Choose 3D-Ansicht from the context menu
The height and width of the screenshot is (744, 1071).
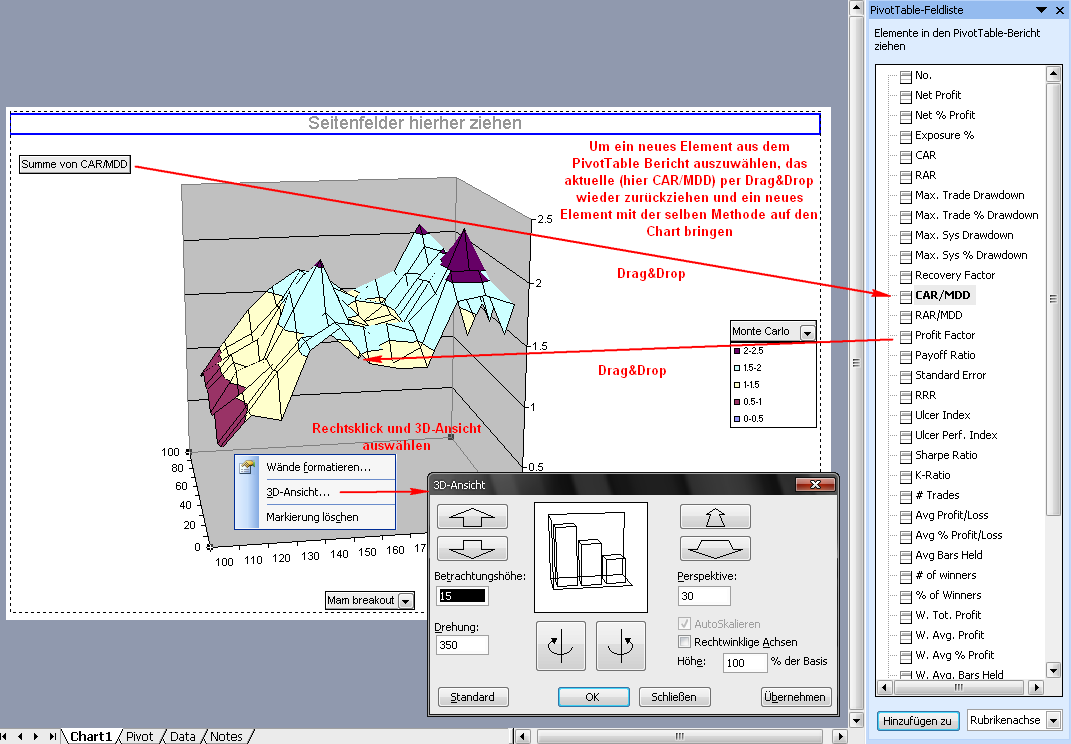point(298,492)
